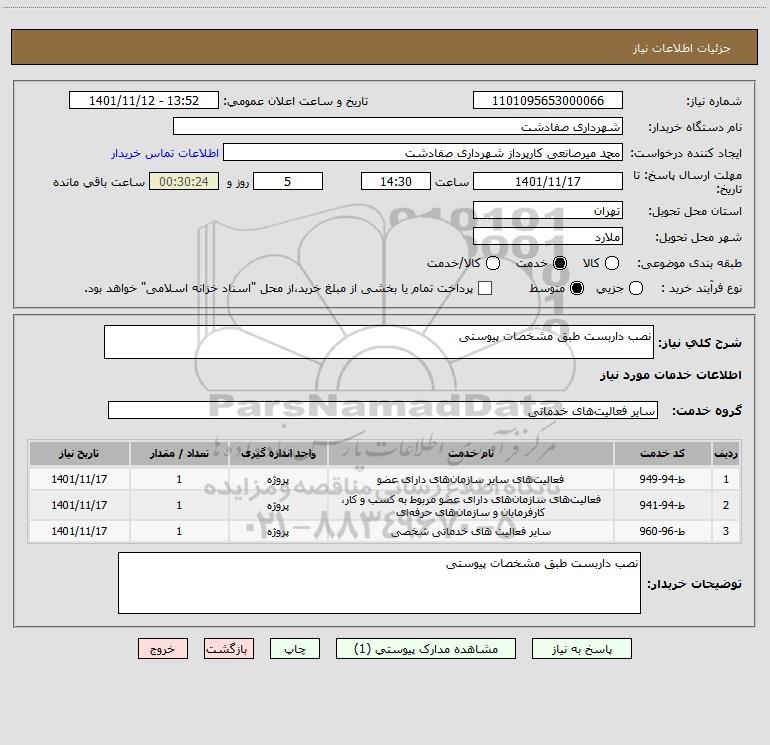
Task: Click the date 1401/11/17 in row 3
Action: coord(79,531)
